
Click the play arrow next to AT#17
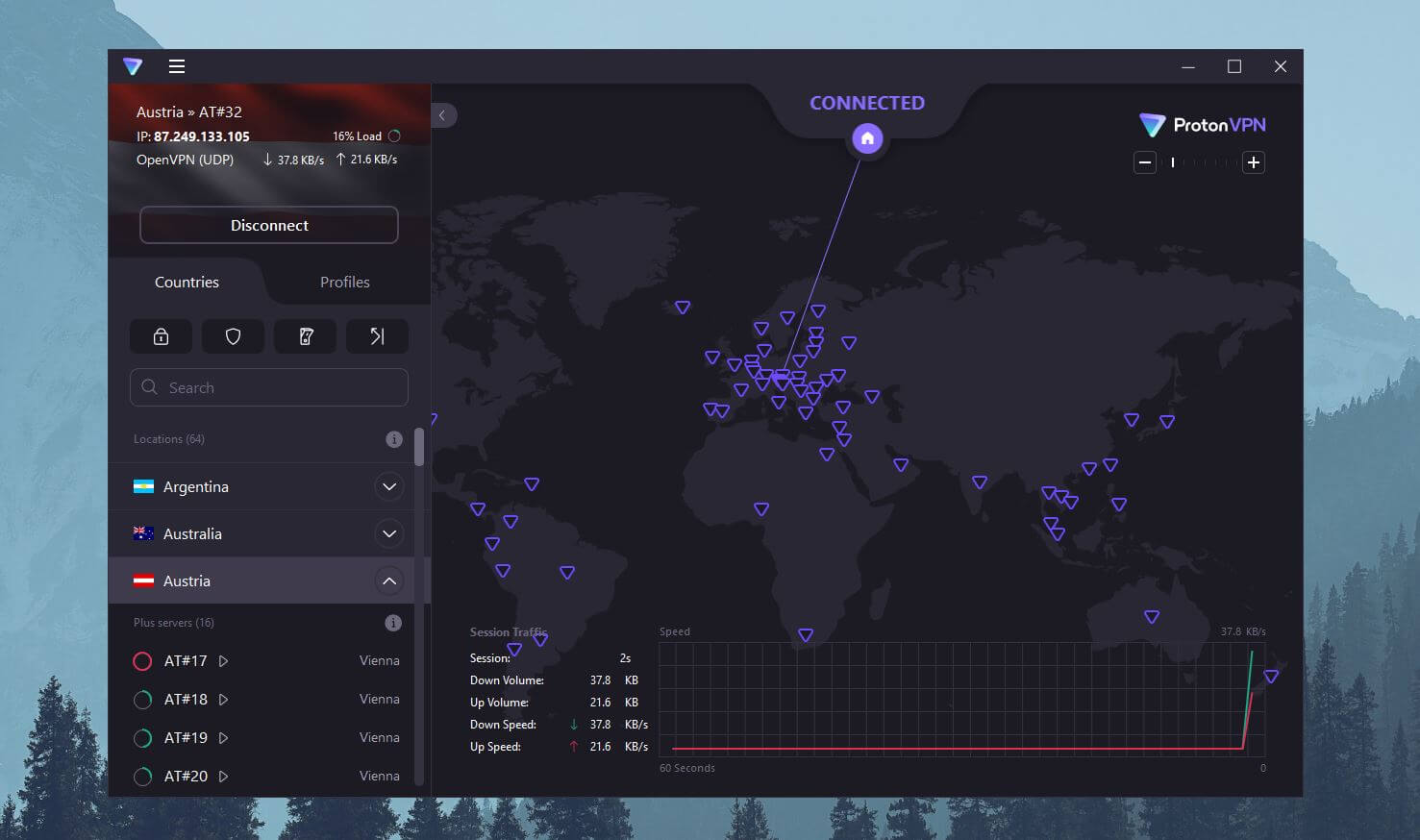point(223,661)
